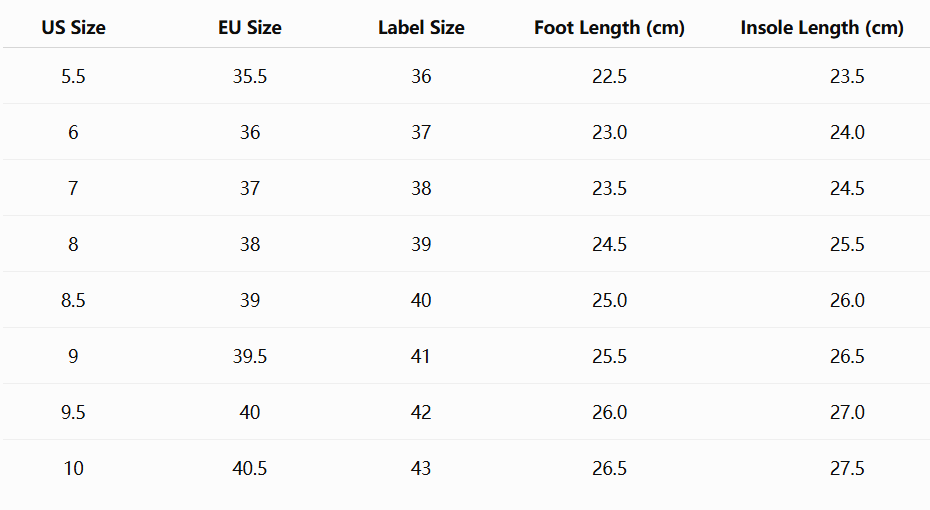Select US size 5.5 cell
This screenshot has width=930, height=510.
click(73, 76)
